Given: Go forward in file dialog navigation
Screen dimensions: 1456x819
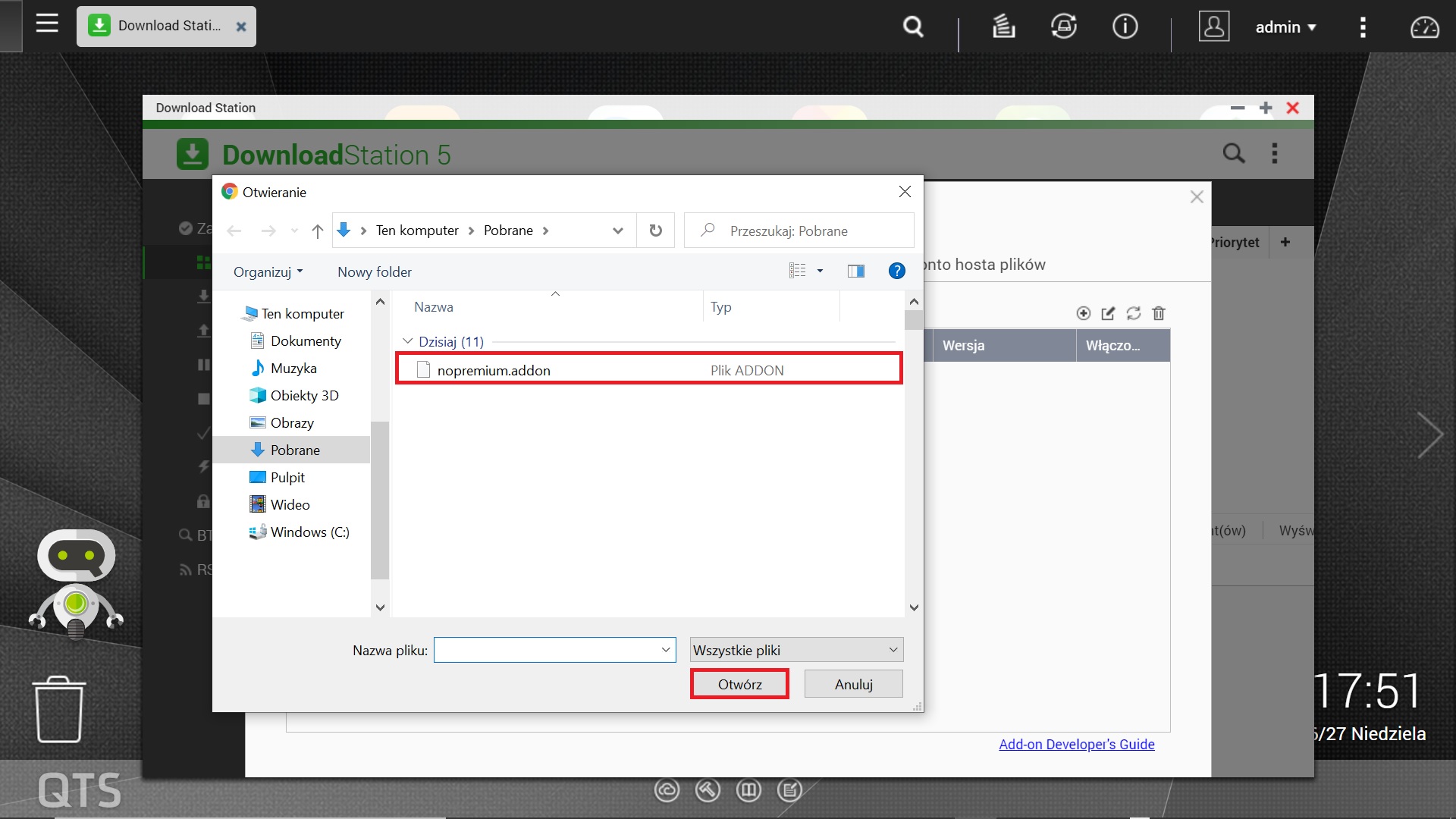Looking at the screenshot, I should (x=268, y=231).
